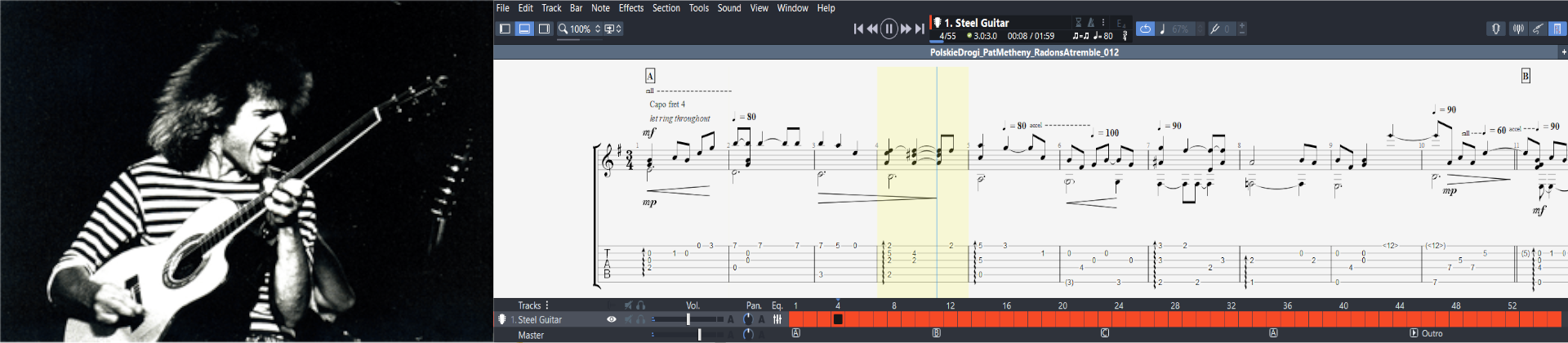Open the Note menu

(x=600, y=8)
